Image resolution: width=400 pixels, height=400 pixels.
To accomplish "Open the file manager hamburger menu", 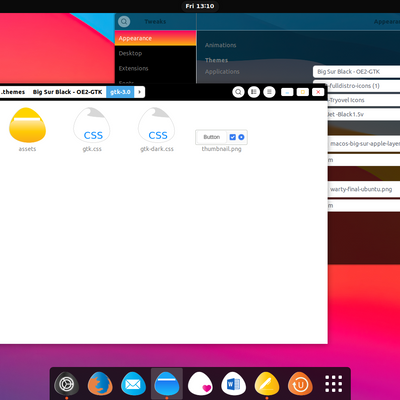I will (269, 92).
